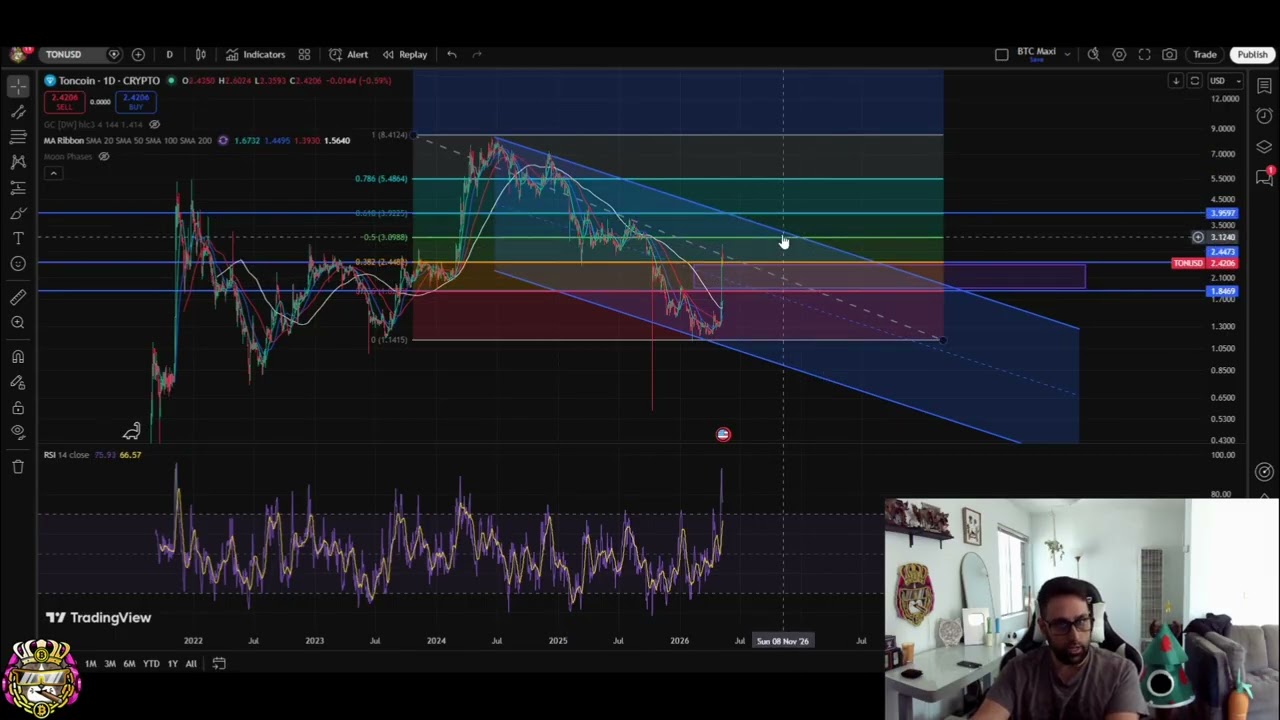Click the red event marker on timeline

tap(723, 434)
